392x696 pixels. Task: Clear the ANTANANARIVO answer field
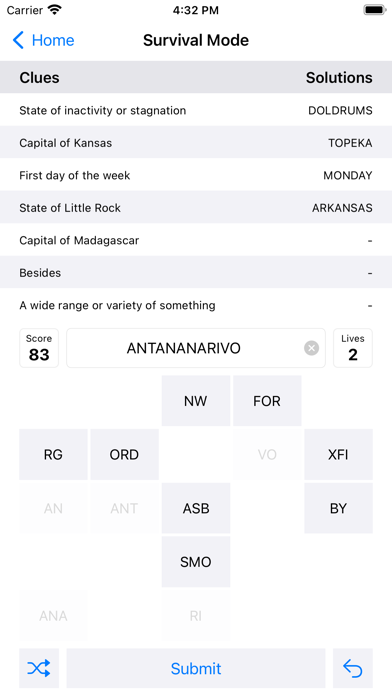pos(311,348)
